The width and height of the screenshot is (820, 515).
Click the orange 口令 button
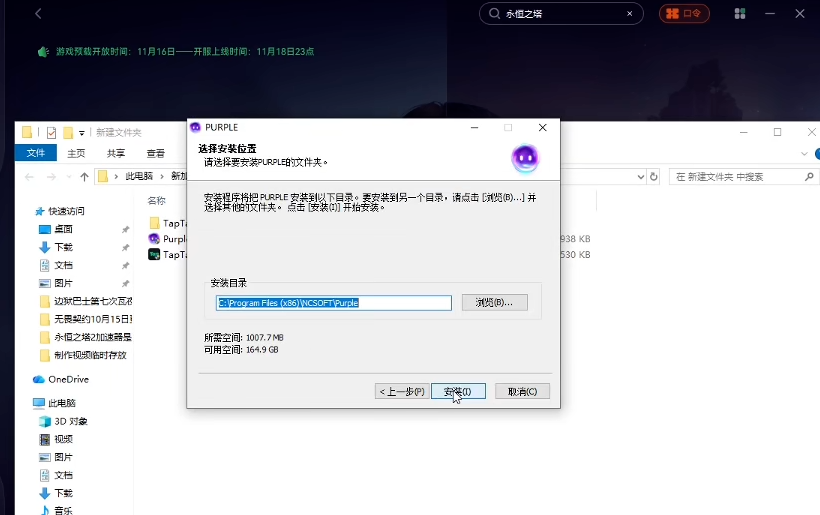[684, 14]
